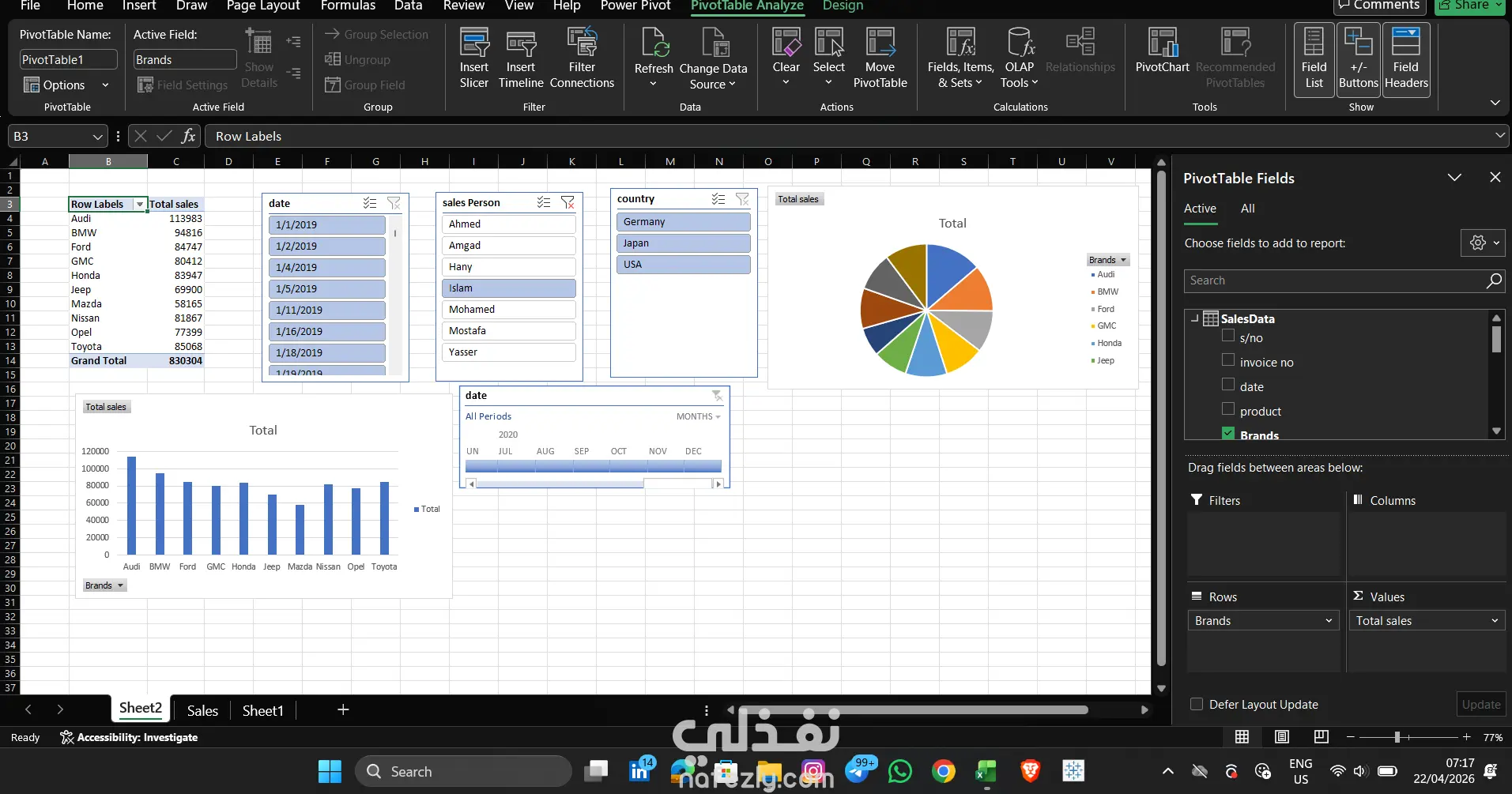Select Mostafa in sales Person slicer
The width and height of the screenshot is (1512, 794).
(x=509, y=331)
